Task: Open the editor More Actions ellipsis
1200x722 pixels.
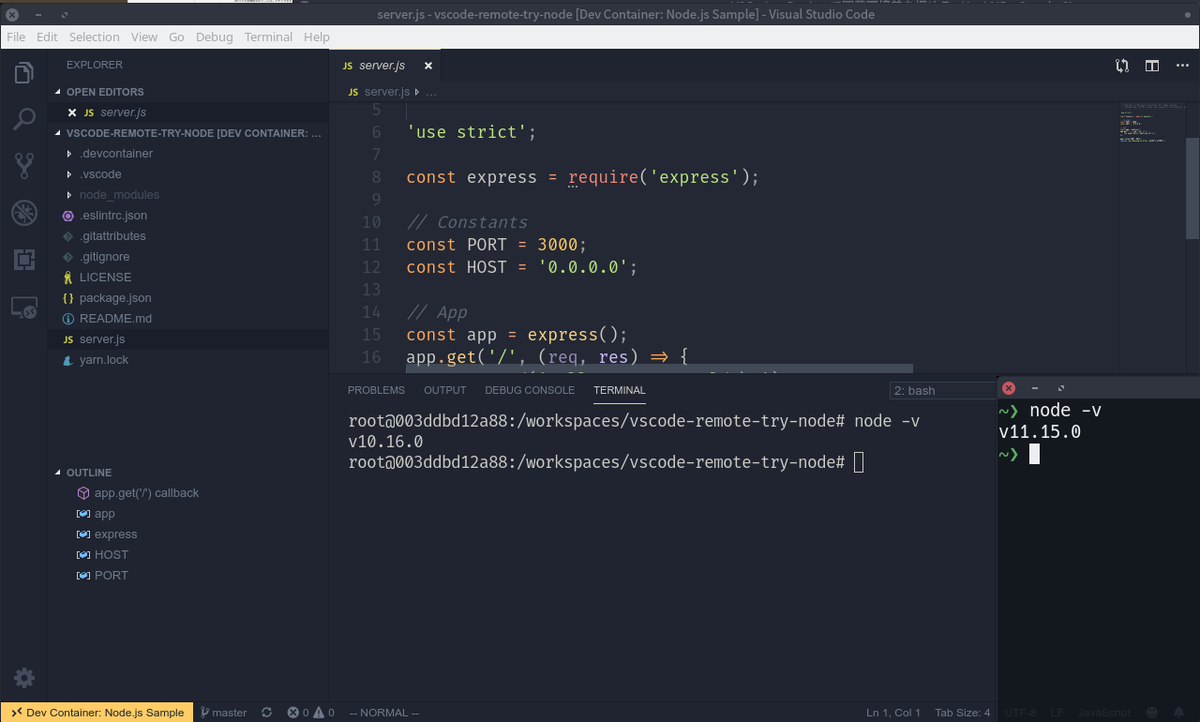Action: tap(1180, 66)
